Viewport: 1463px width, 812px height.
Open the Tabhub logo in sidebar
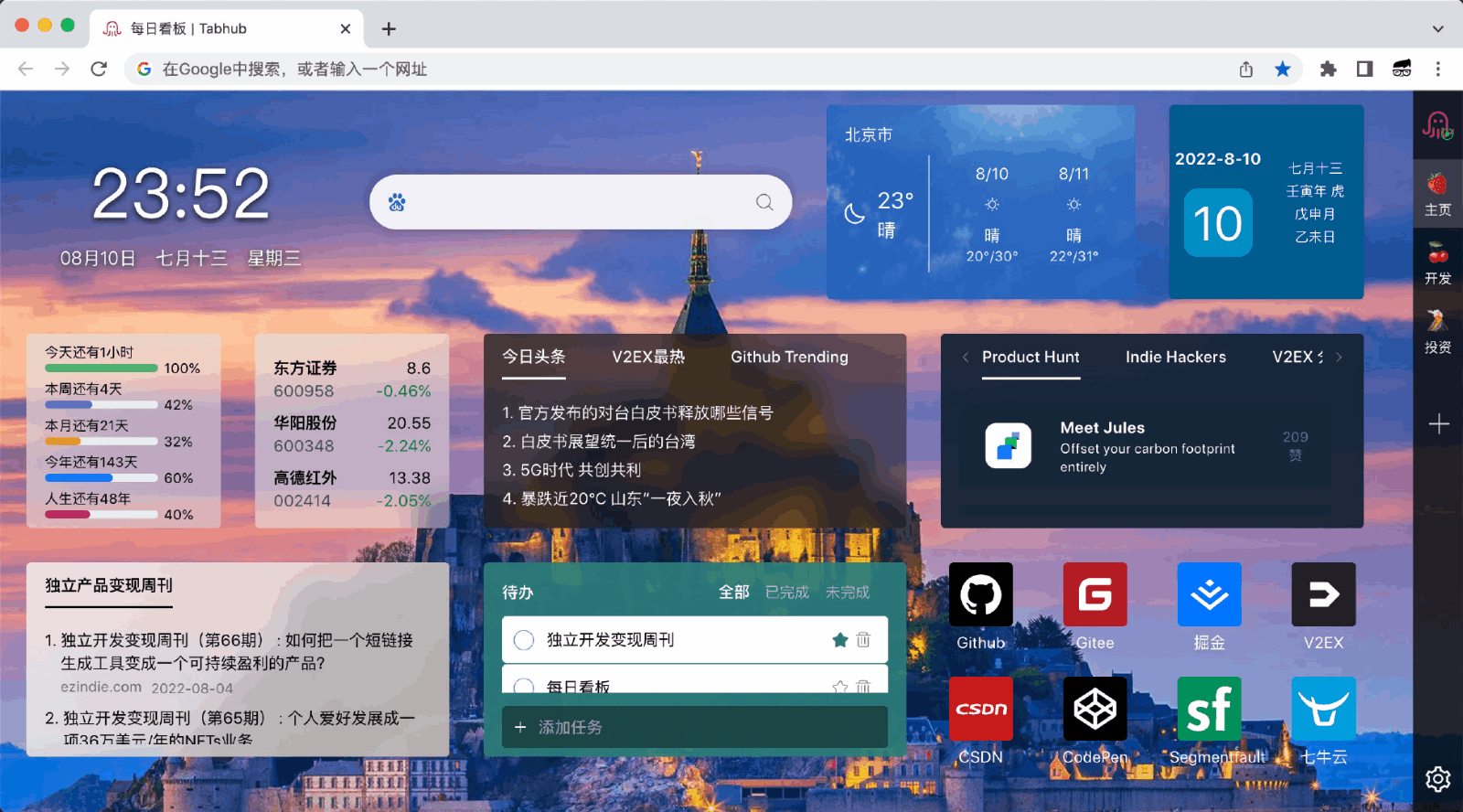[1437, 125]
